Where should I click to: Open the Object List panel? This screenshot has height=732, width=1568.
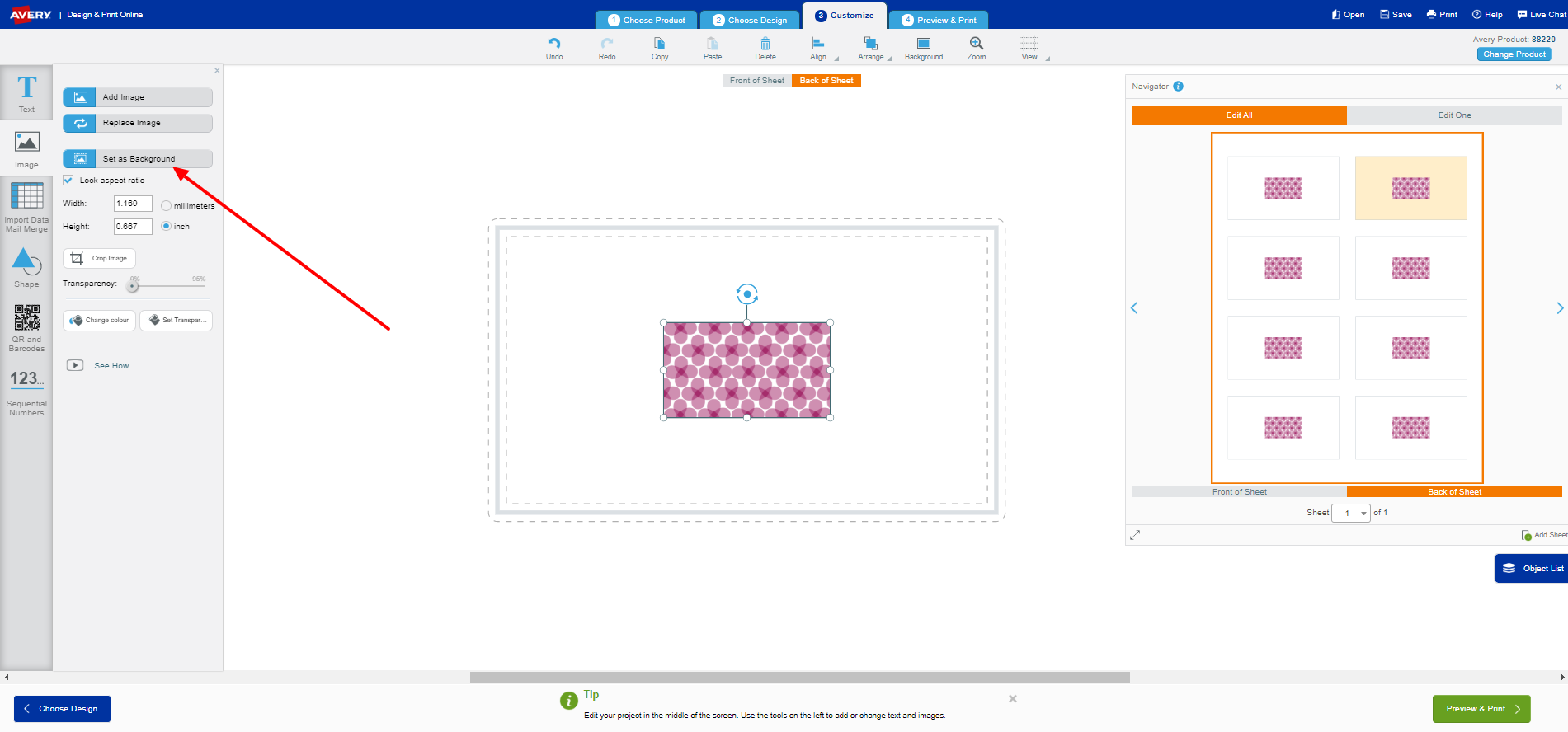(1531, 568)
